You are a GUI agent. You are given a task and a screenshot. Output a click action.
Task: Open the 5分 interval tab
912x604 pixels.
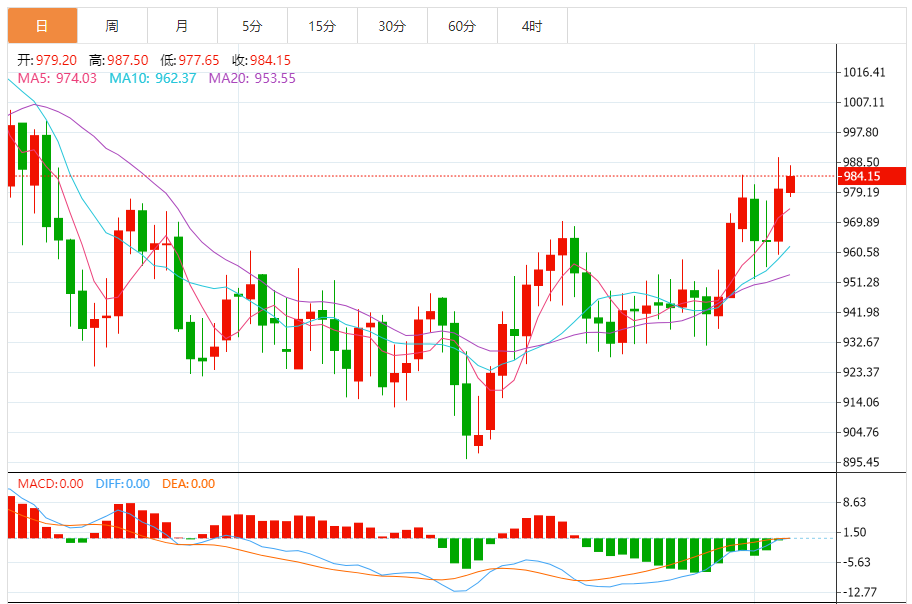(x=252, y=26)
